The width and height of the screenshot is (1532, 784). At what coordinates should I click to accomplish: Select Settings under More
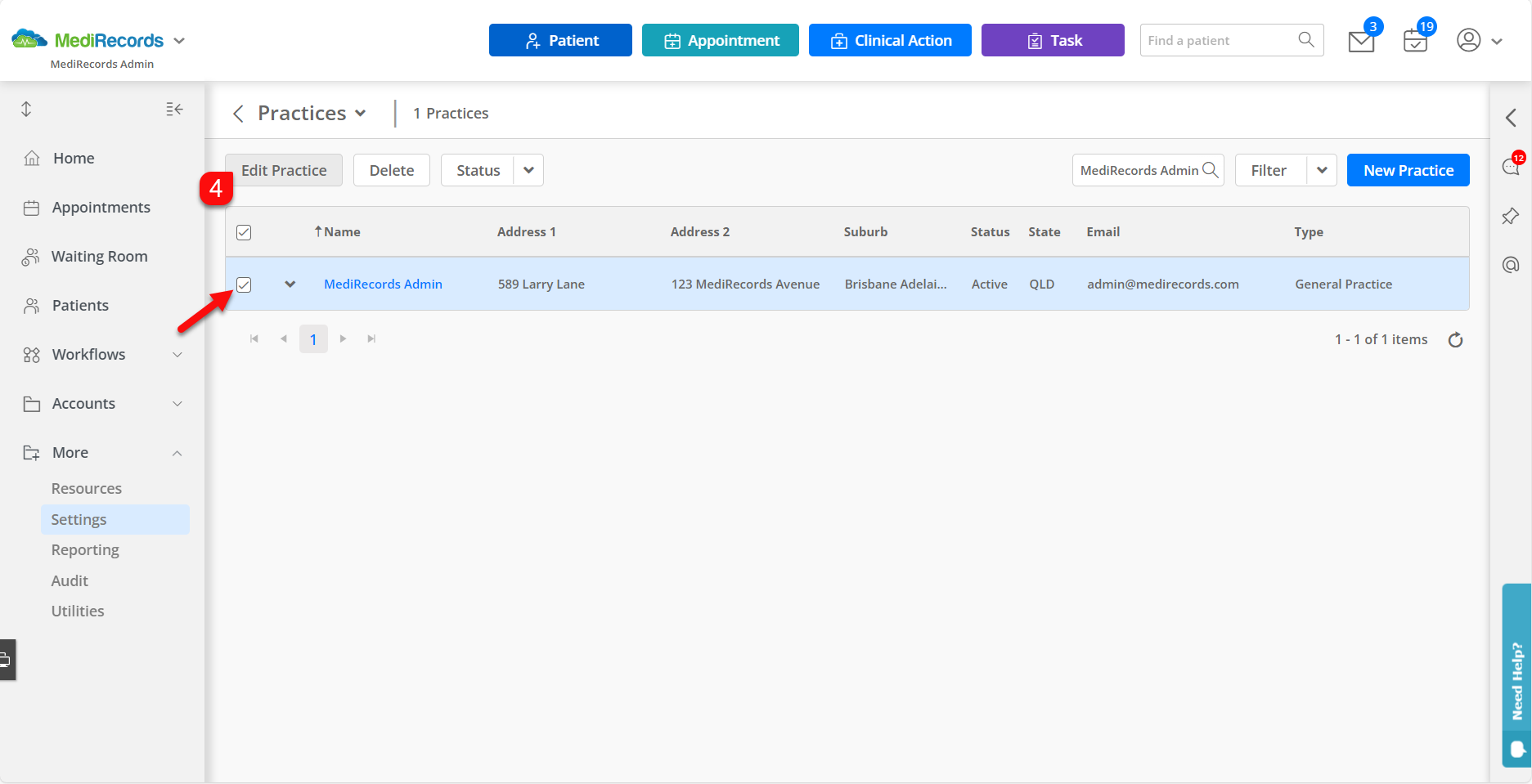coord(115,519)
